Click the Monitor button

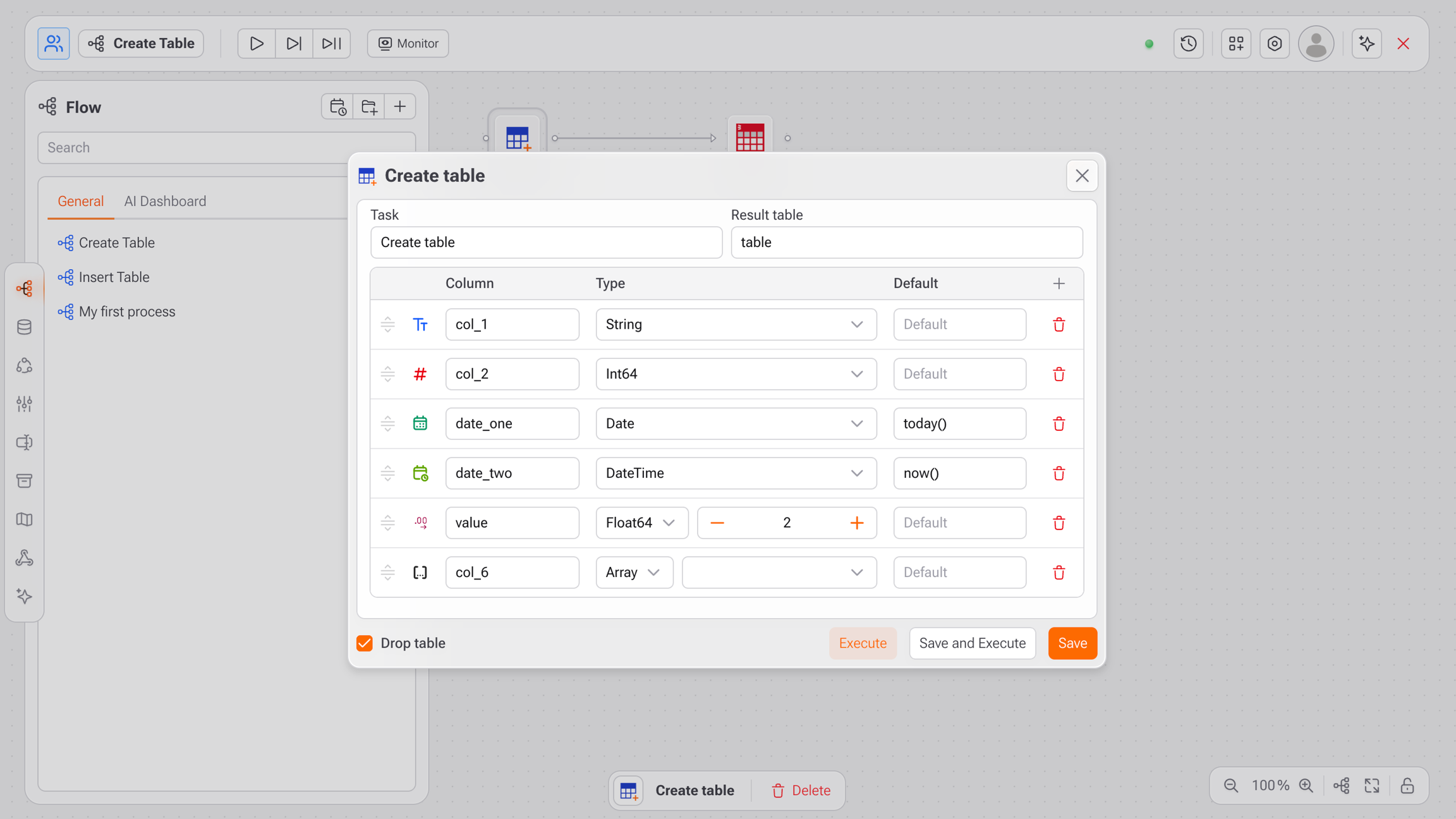click(x=408, y=44)
